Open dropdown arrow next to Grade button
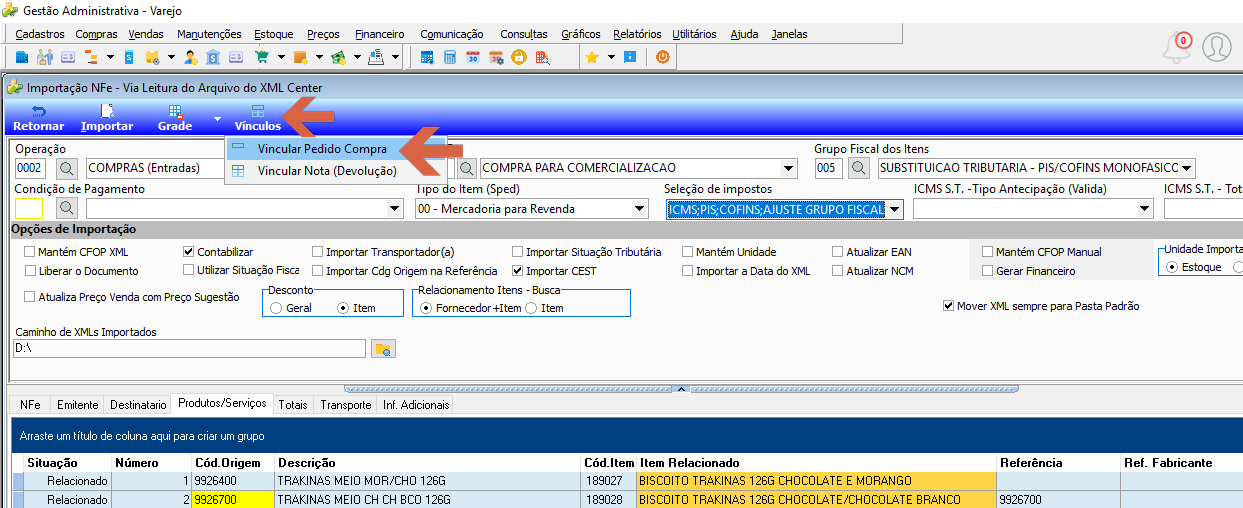Viewport: 1243px width, 508px height. [x=217, y=119]
